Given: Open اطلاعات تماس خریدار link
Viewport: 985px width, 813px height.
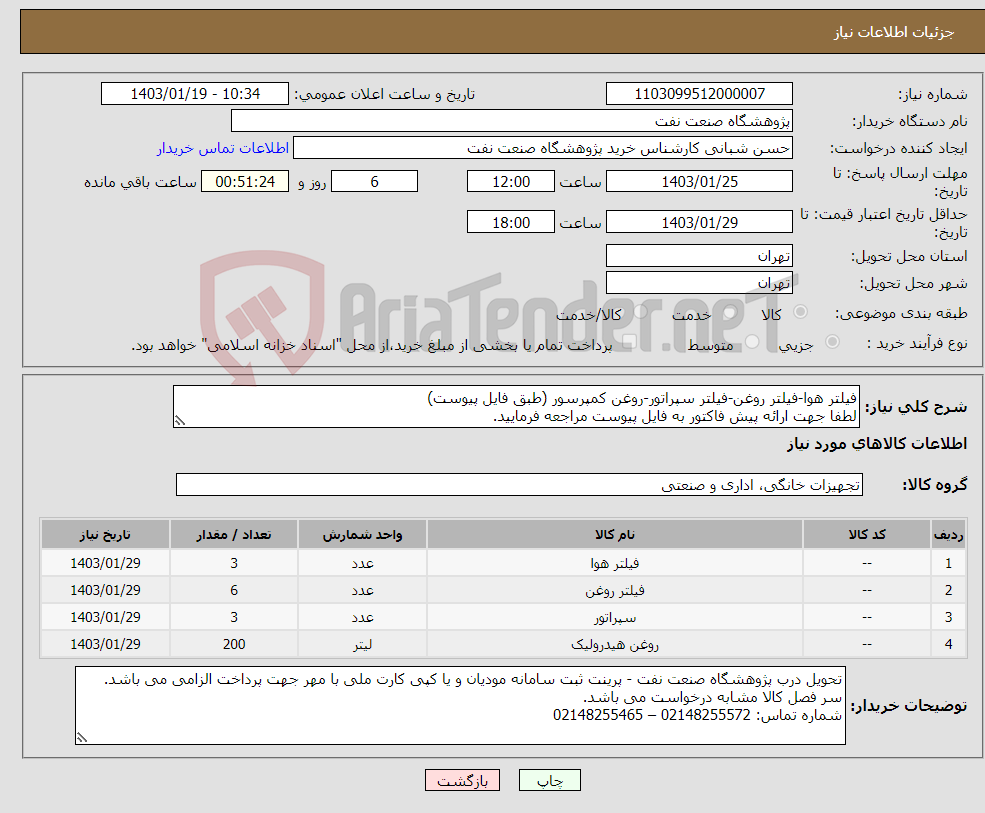Looking at the screenshot, I should [x=222, y=148].
